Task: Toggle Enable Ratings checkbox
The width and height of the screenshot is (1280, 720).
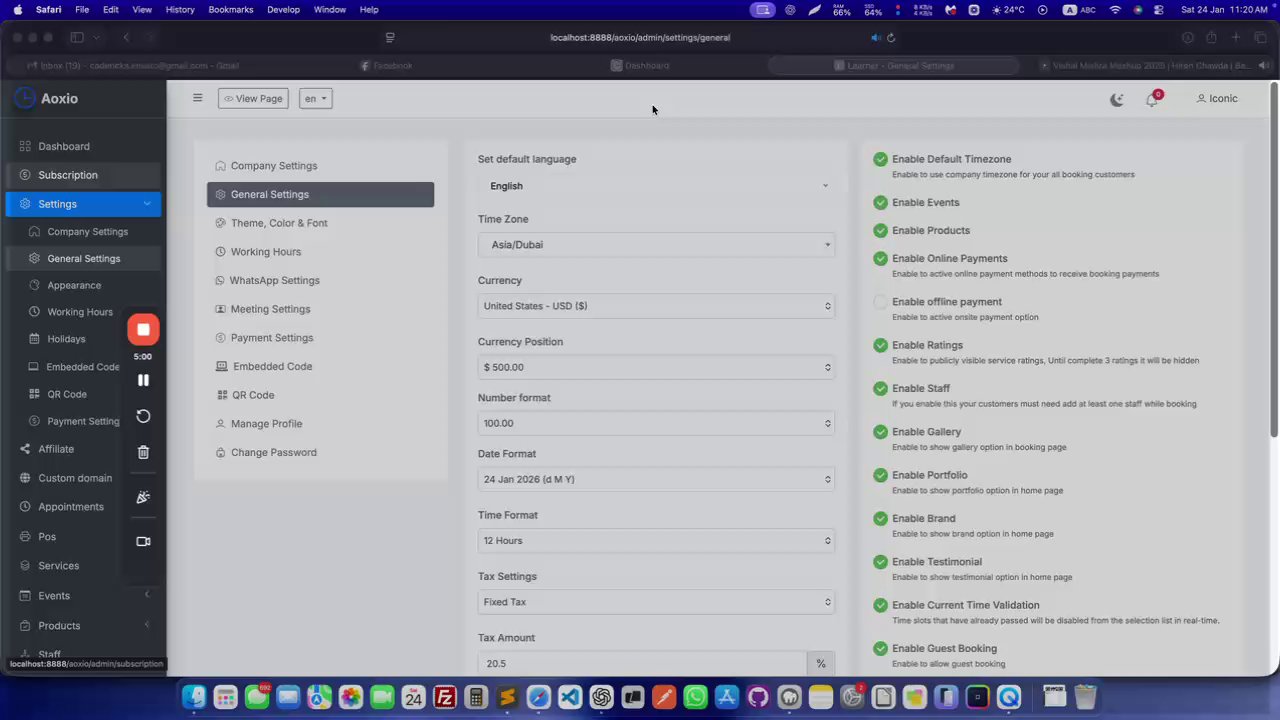Action: point(880,345)
